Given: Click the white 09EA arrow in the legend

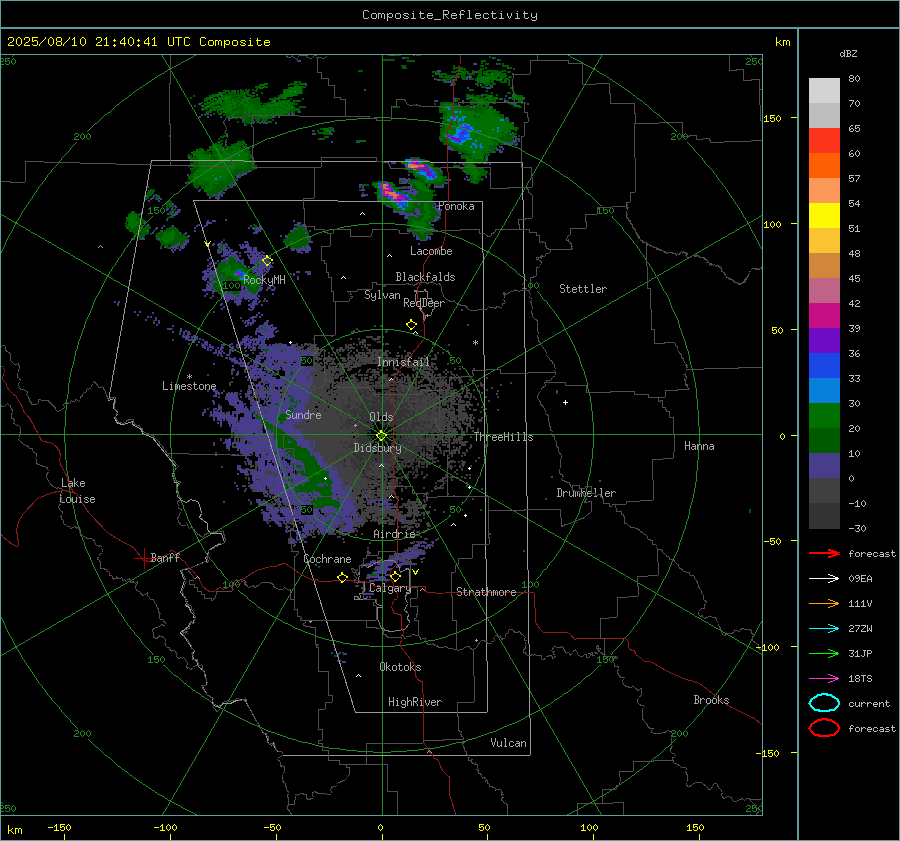Looking at the screenshot, I should pos(824,579).
